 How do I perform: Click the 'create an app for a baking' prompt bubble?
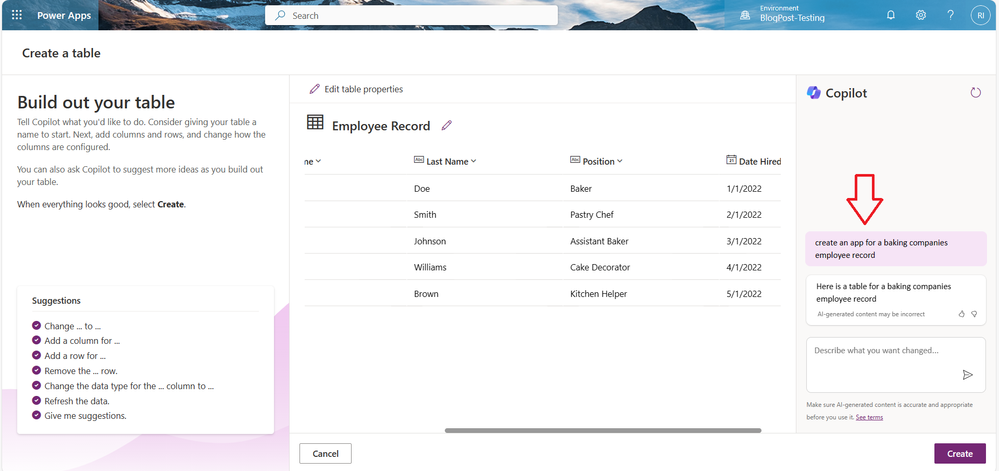coord(896,249)
